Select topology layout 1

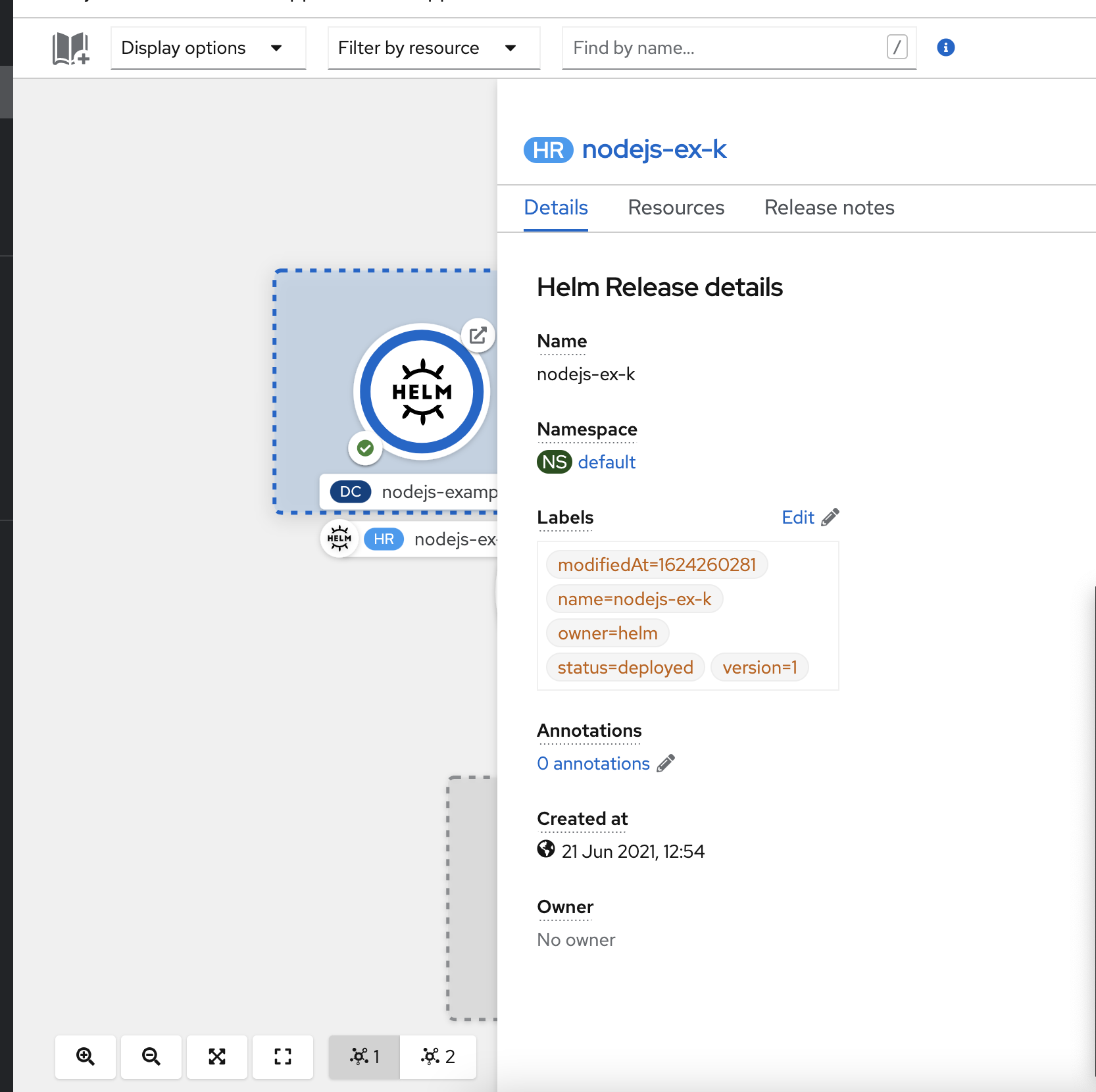[x=364, y=1056]
